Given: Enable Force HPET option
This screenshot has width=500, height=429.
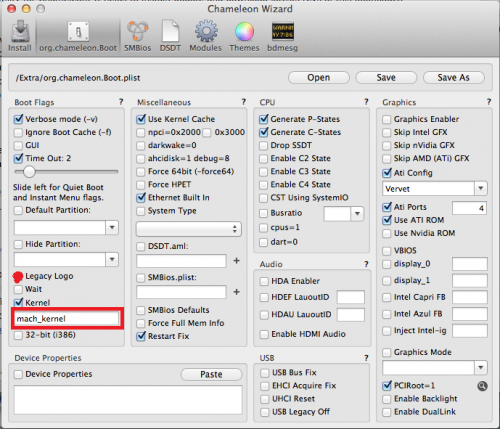Looking at the screenshot, I should pos(141,184).
